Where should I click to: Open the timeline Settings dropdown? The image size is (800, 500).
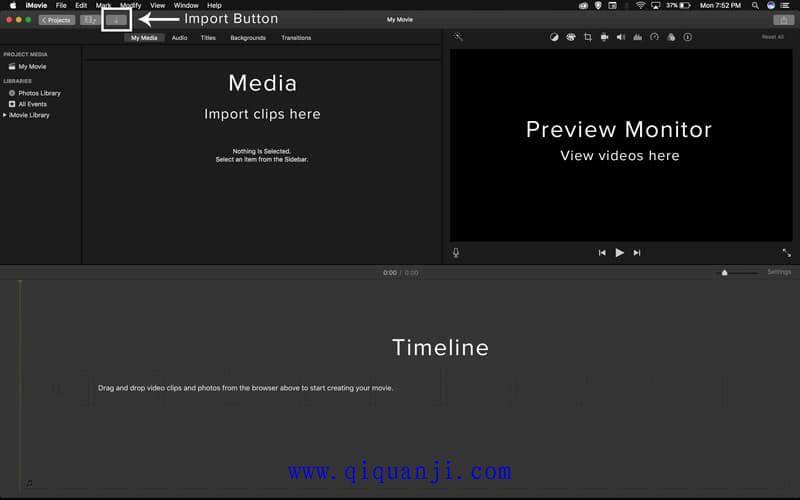click(x=778, y=272)
